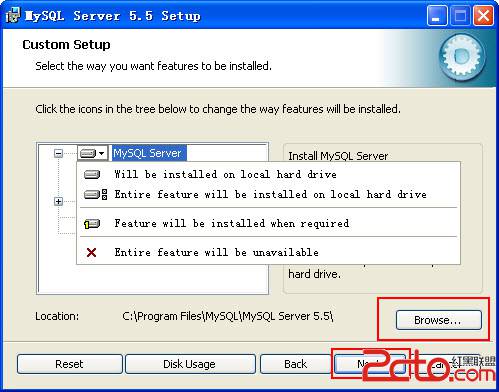Click the Reset button

point(69,364)
